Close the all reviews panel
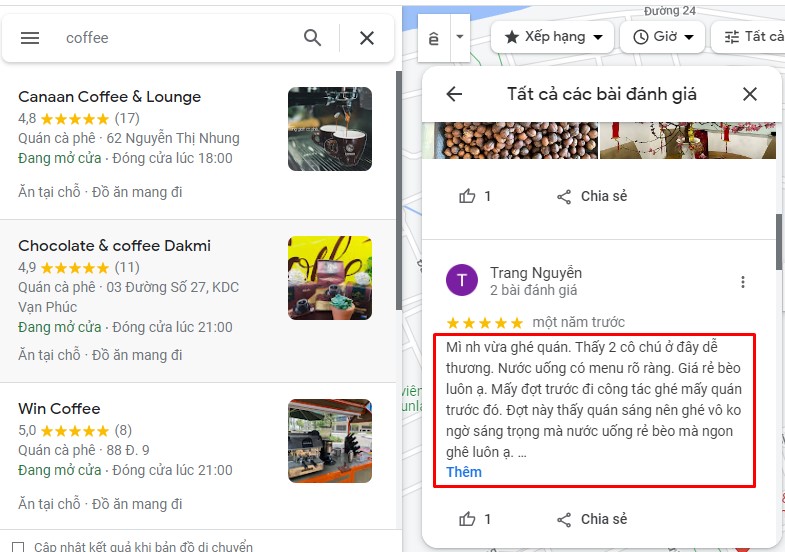 (x=750, y=94)
